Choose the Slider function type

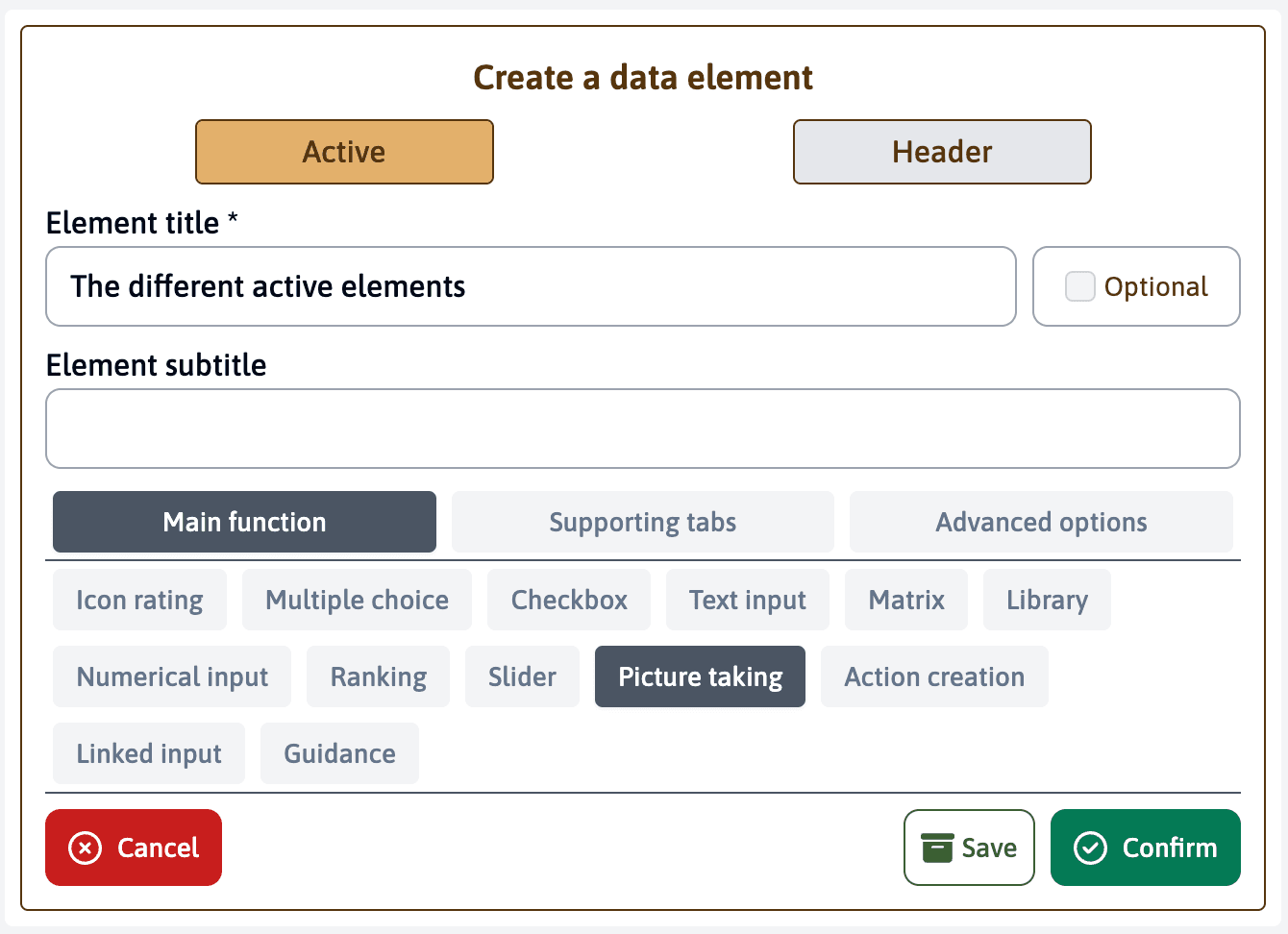522,676
